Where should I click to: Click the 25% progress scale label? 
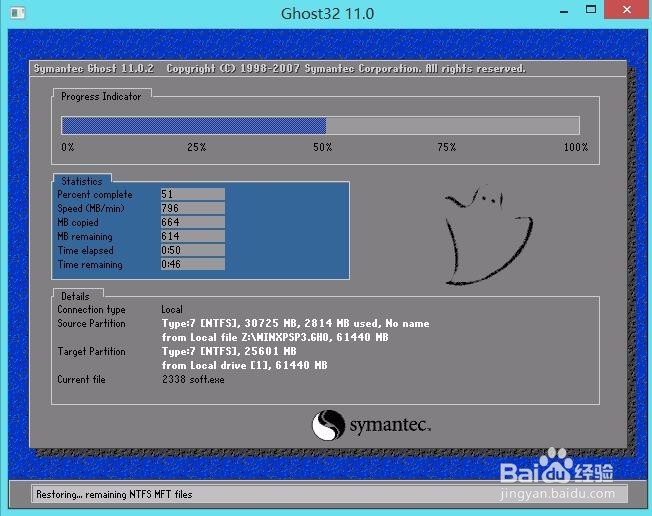coord(197,147)
